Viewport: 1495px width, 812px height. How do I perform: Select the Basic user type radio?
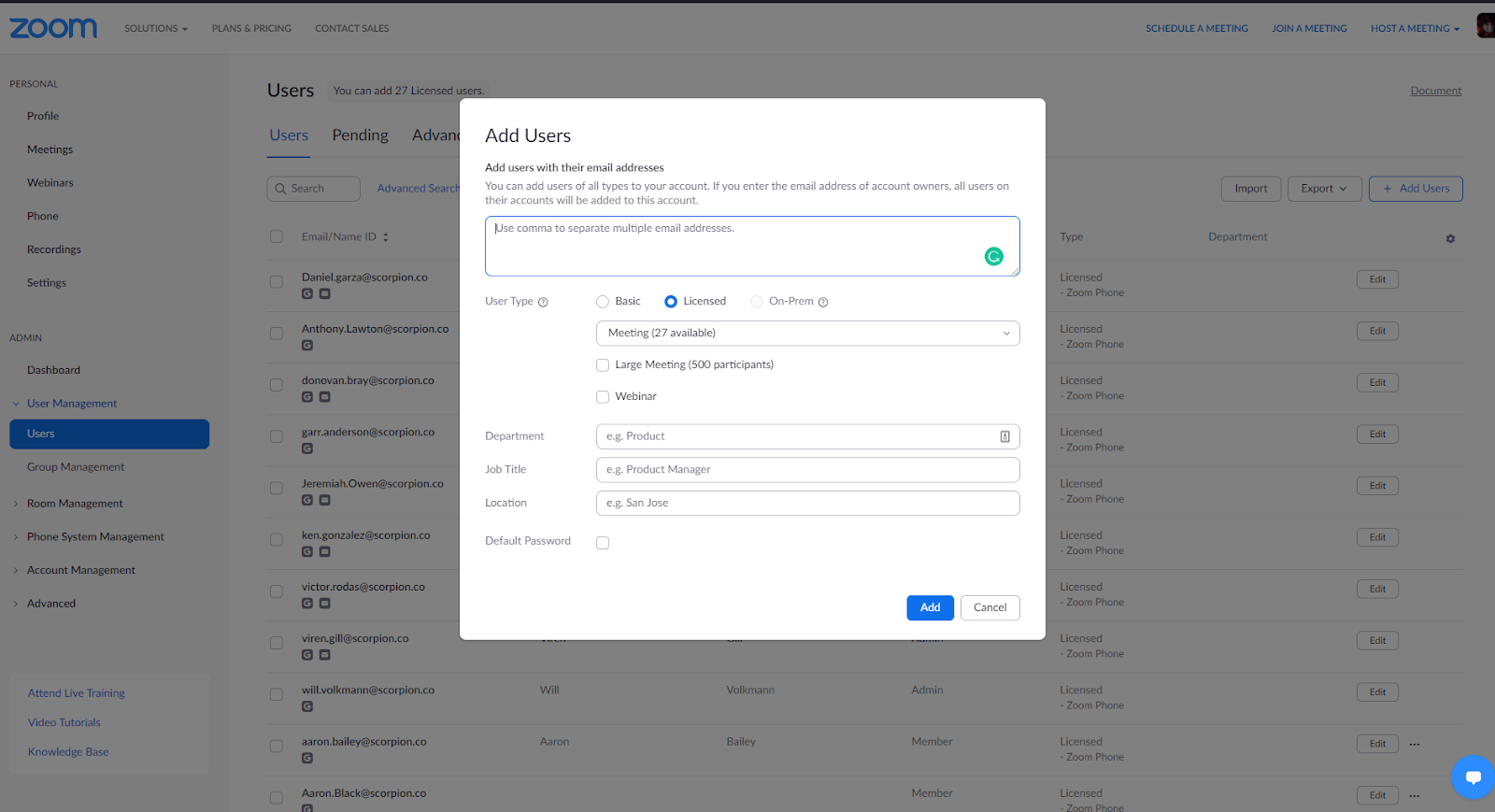click(x=603, y=302)
